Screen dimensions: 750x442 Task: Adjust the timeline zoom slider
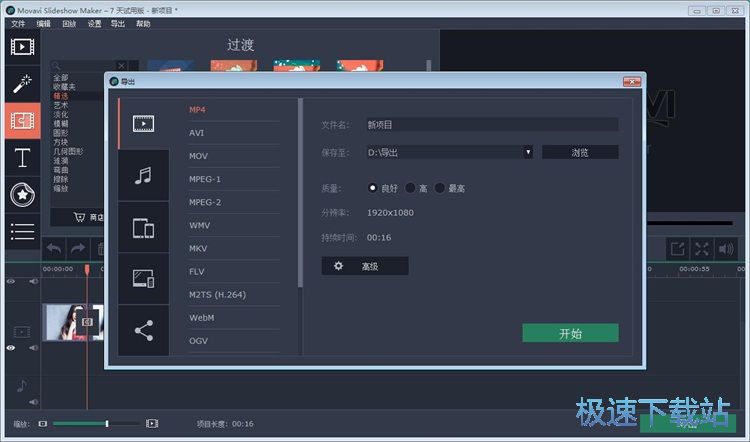pyautogui.click(x=107, y=424)
